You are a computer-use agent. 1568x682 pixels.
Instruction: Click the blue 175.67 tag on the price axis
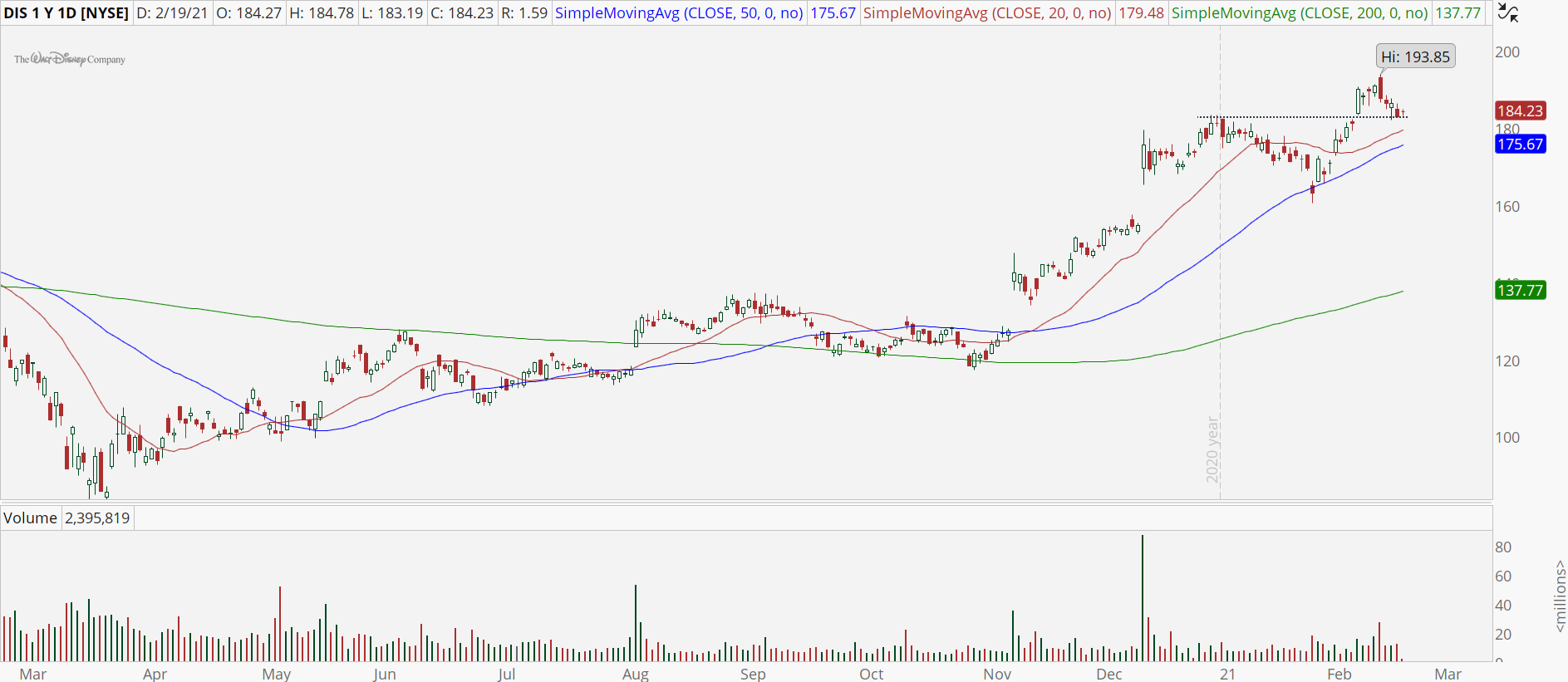click(x=1520, y=144)
